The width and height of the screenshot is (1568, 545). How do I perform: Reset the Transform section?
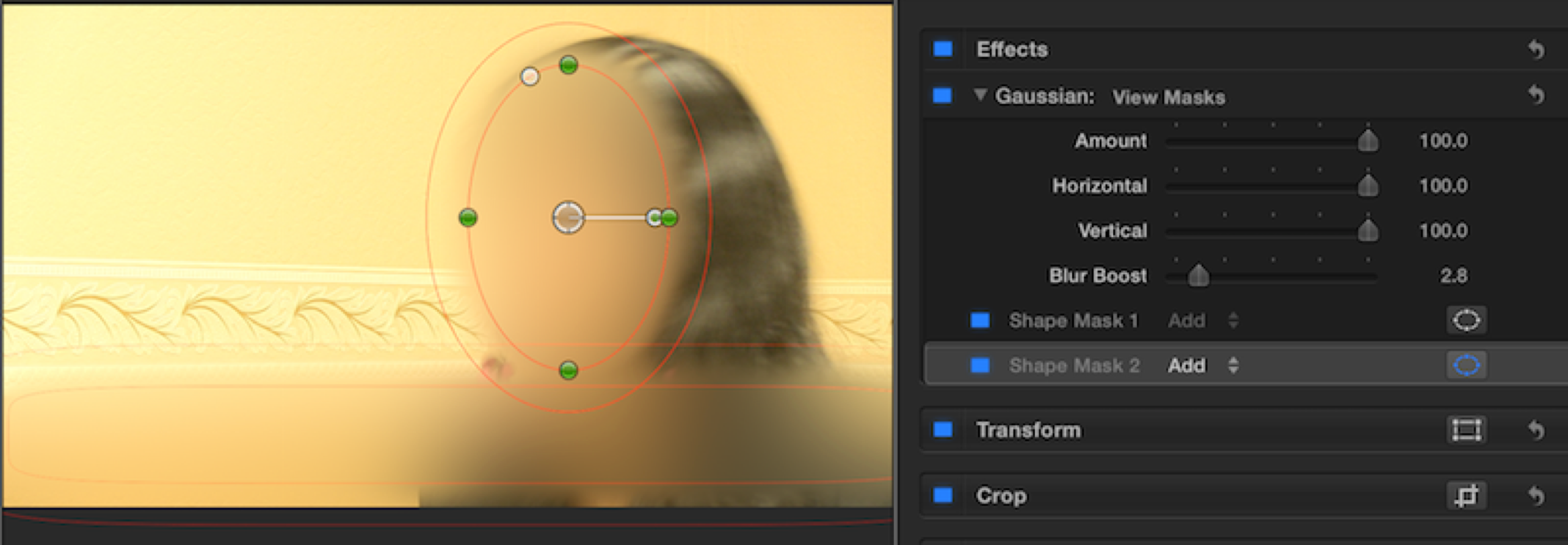tap(1536, 430)
